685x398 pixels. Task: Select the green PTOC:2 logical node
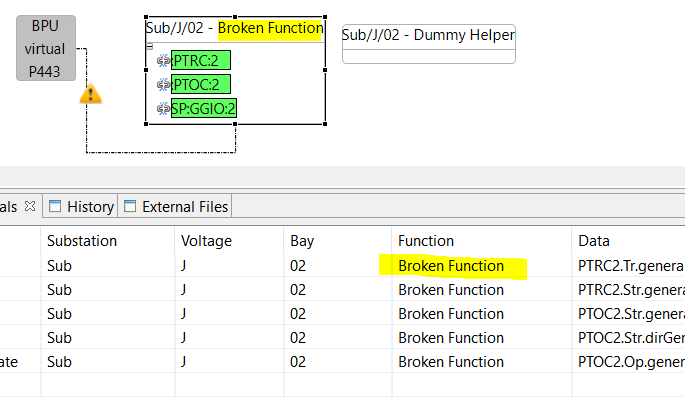pyautogui.click(x=201, y=84)
